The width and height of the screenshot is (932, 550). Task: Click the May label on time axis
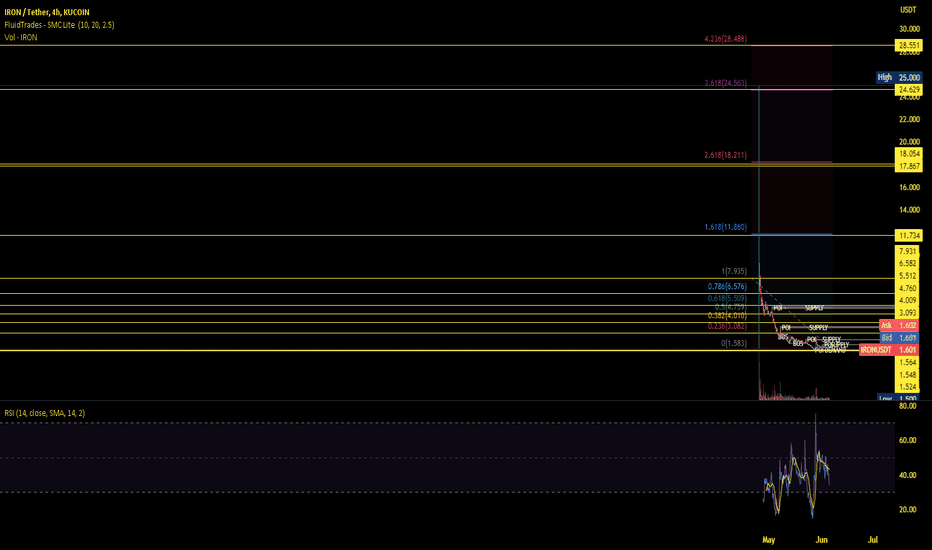tap(769, 540)
